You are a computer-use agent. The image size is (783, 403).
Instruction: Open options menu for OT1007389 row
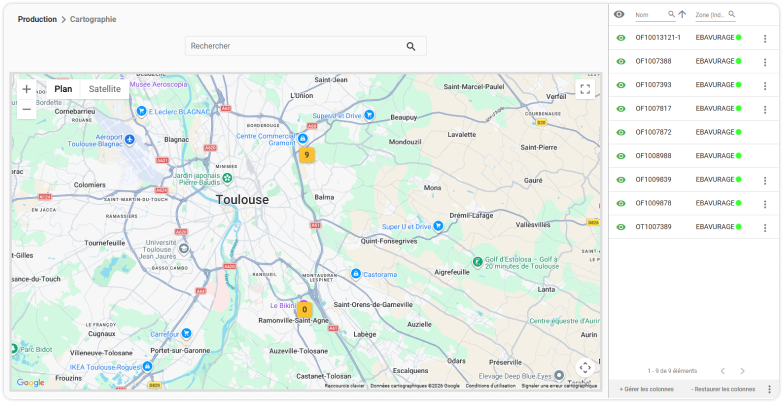point(765,228)
